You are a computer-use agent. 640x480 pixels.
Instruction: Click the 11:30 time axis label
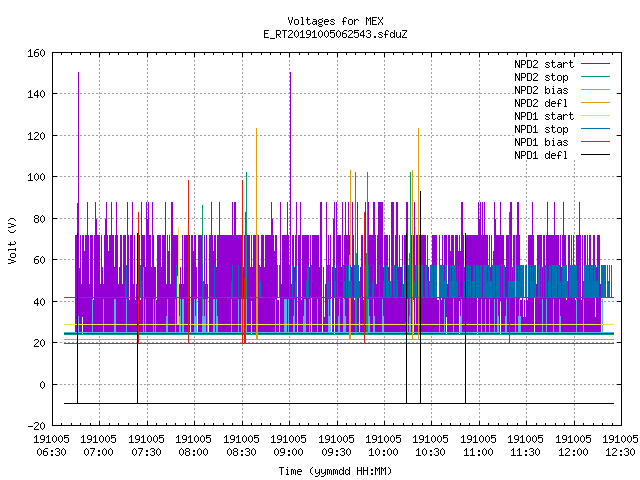pyautogui.click(x=525, y=452)
